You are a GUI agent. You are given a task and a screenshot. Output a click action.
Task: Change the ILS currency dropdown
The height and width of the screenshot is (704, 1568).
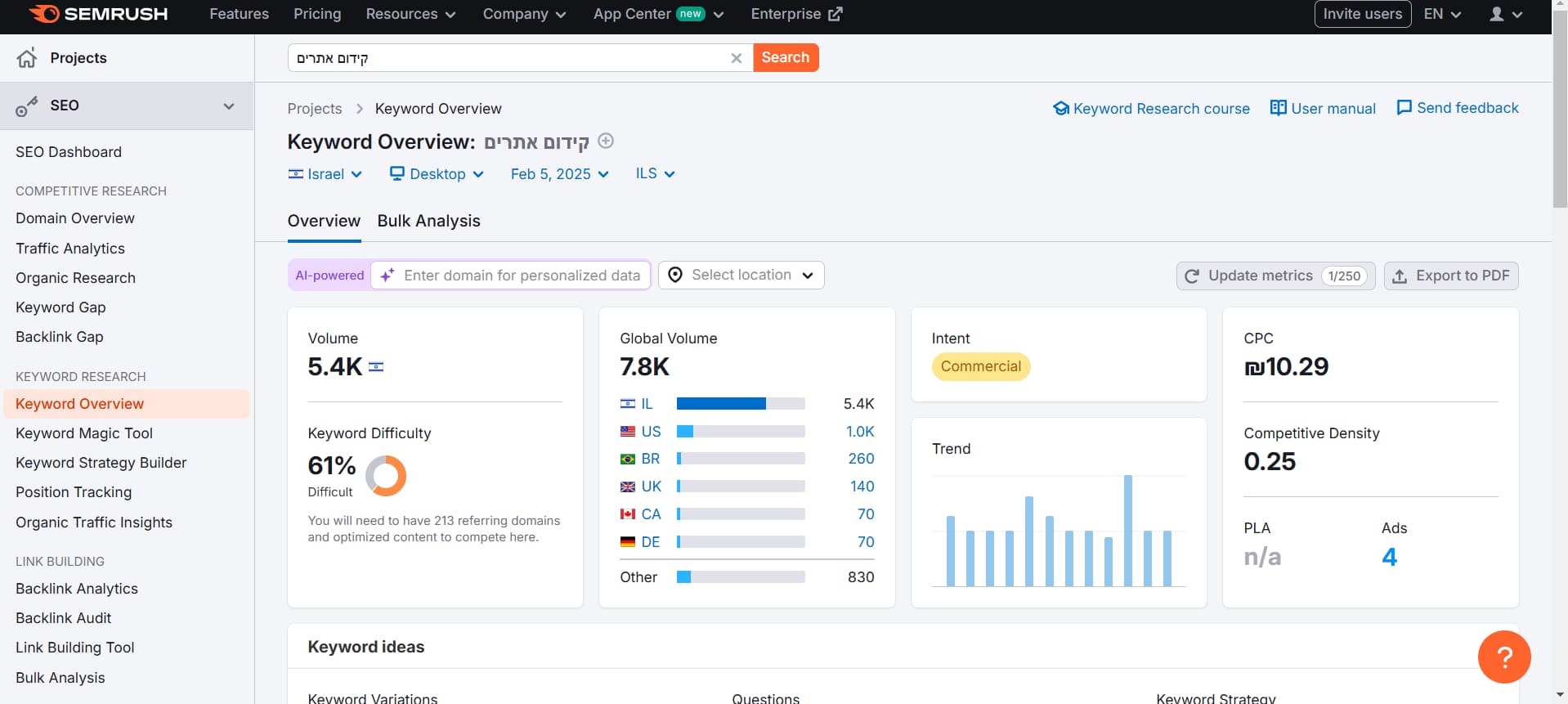pos(655,173)
